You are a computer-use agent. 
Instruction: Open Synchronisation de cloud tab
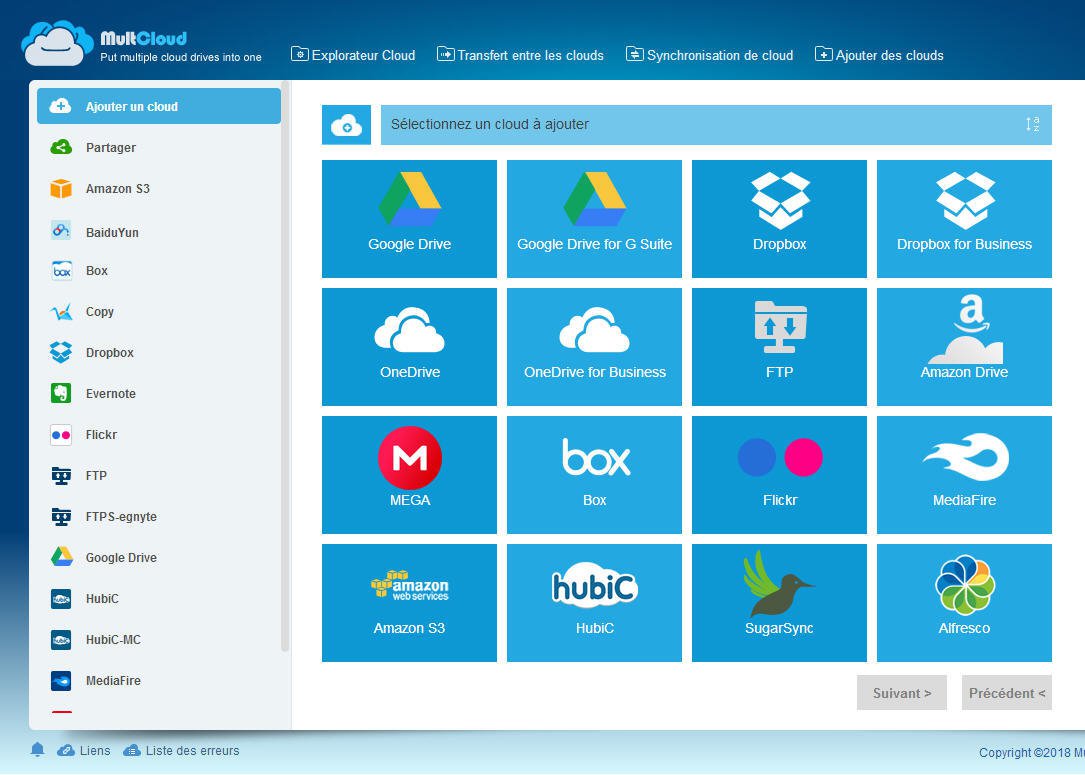[710, 55]
